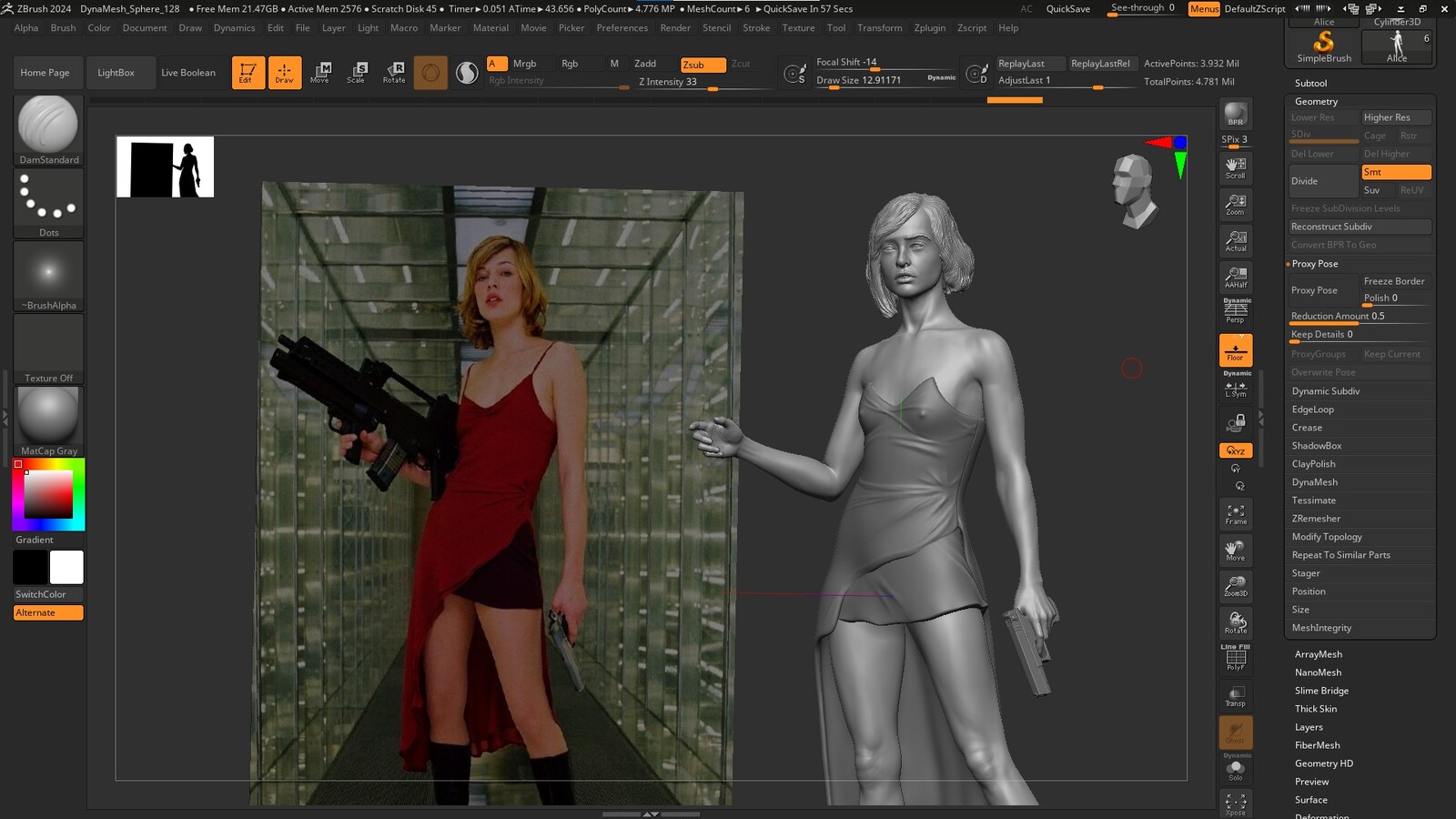Toggle the XYZ rotation mode
This screenshot has width=1456, height=819.
click(x=1236, y=450)
